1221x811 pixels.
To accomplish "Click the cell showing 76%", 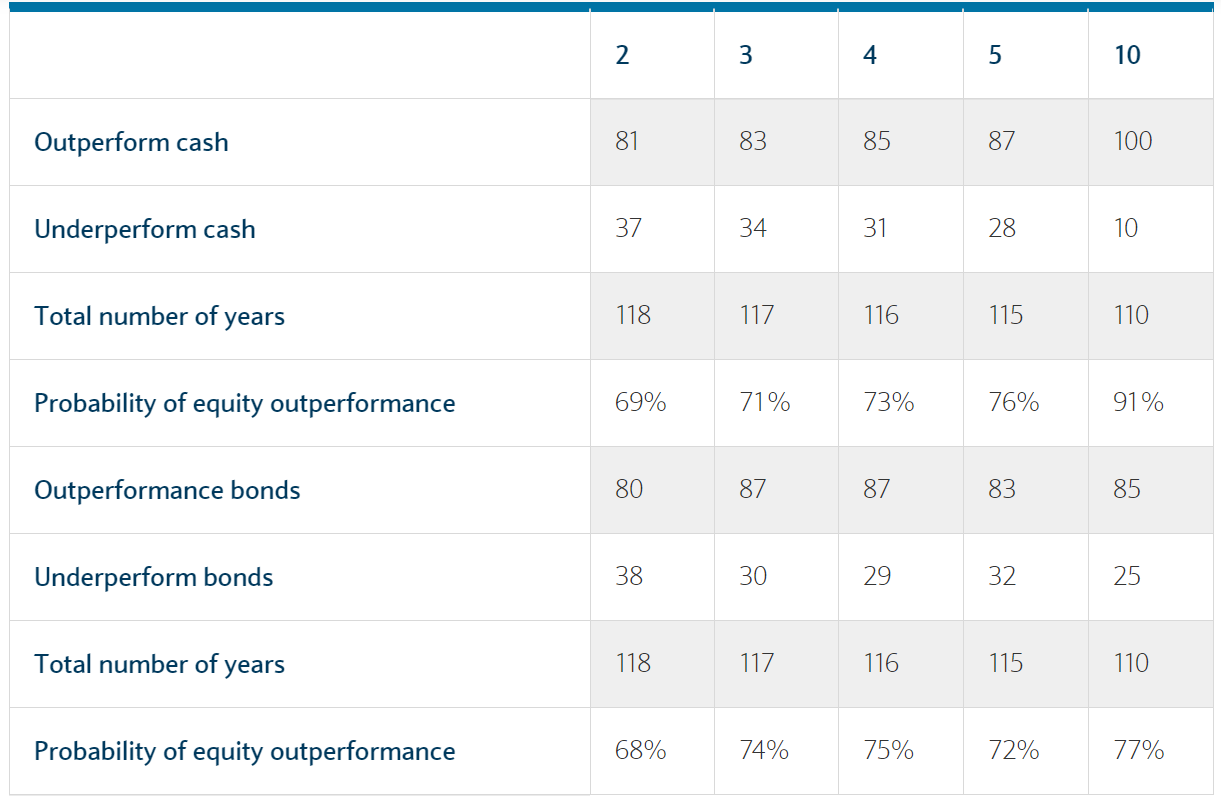I will point(1013,403).
